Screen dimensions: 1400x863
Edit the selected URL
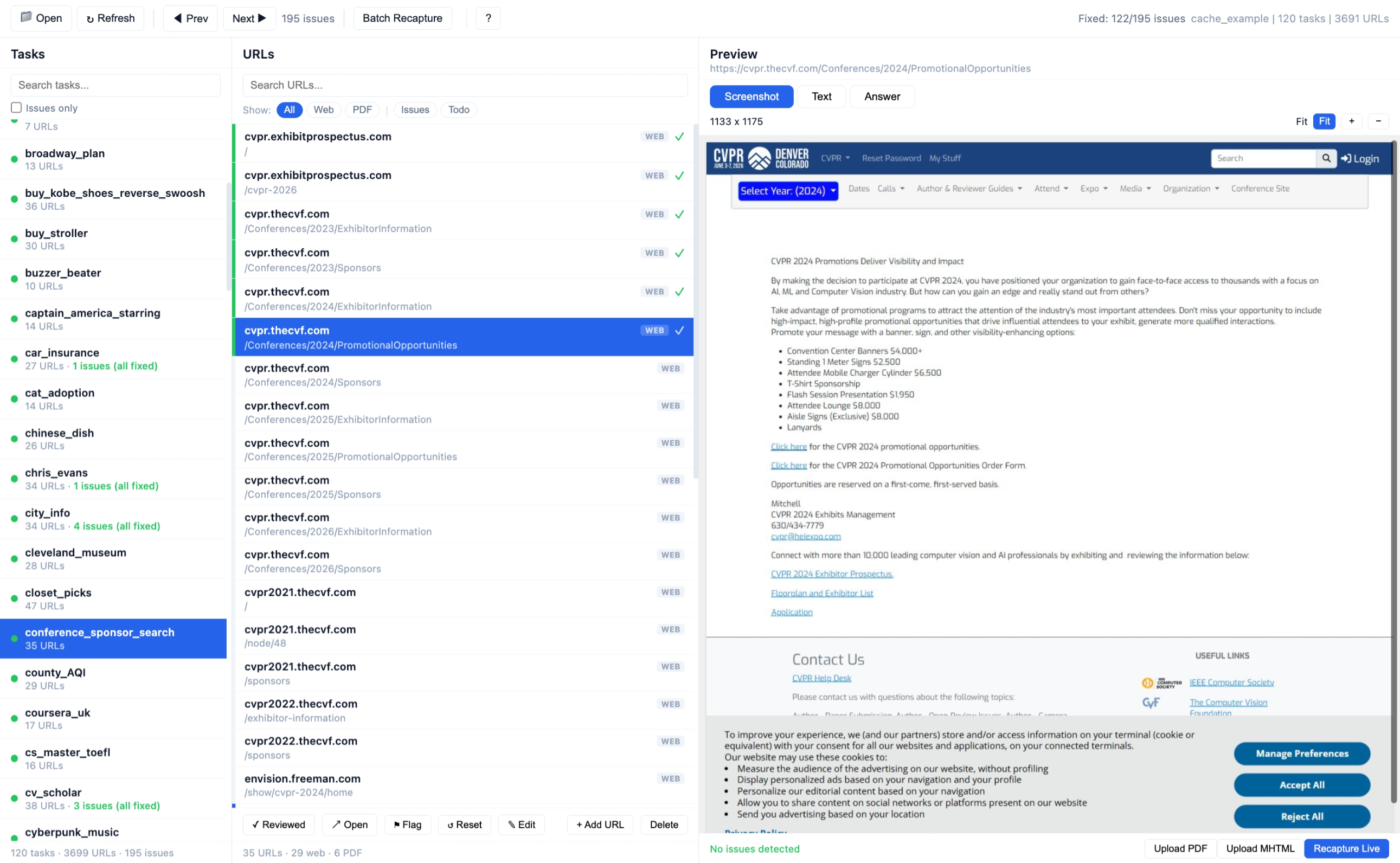click(522, 824)
